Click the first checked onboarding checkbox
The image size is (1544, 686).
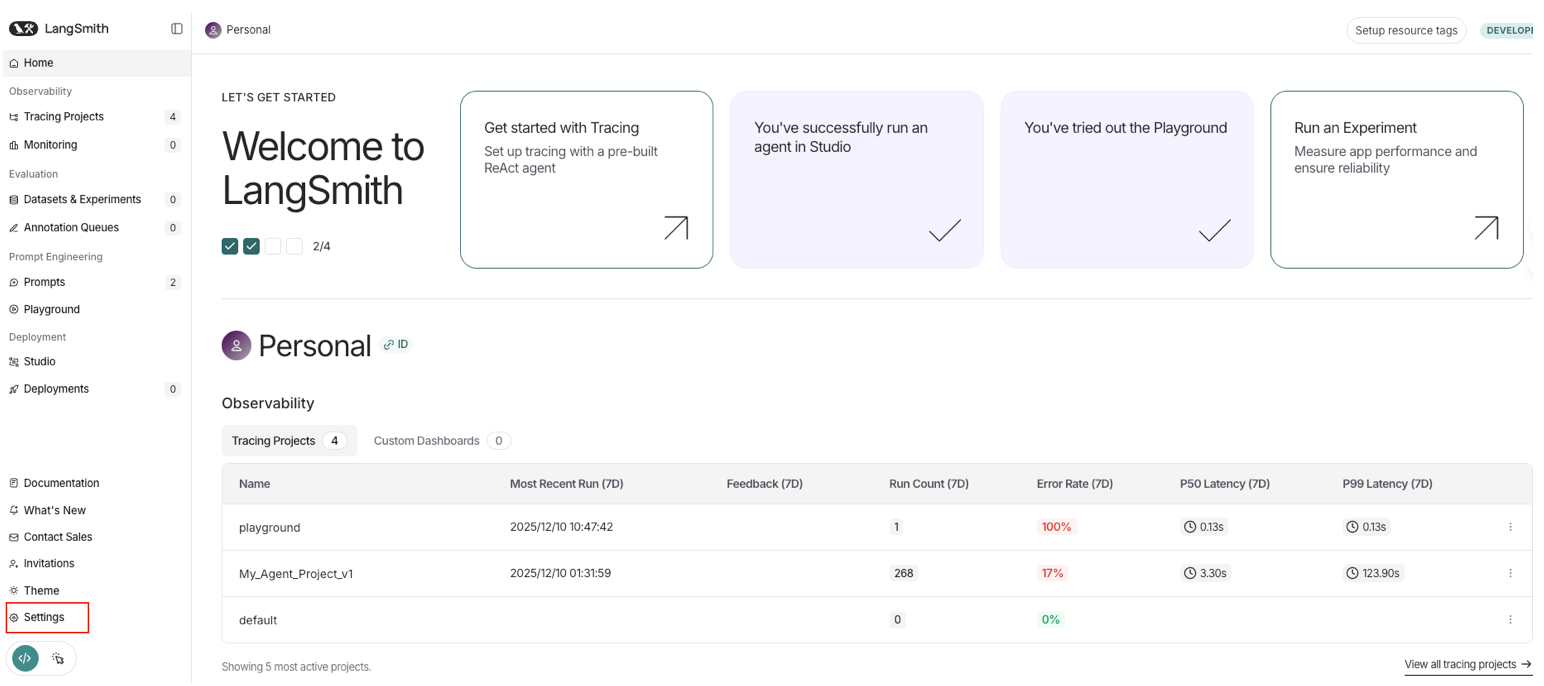tap(230, 246)
